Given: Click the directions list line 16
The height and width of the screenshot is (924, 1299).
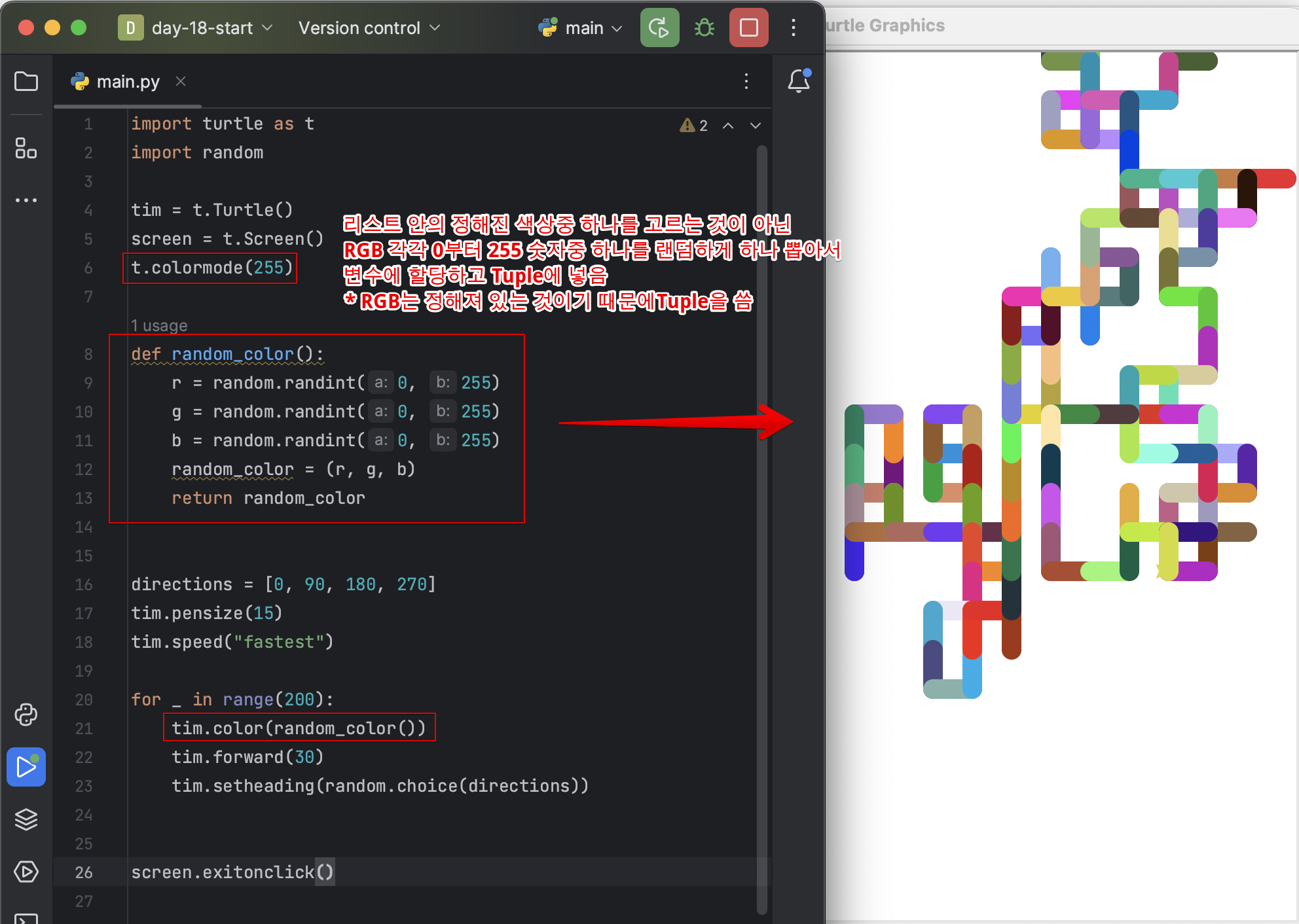Looking at the screenshot, I should click(x=284, y=584).
